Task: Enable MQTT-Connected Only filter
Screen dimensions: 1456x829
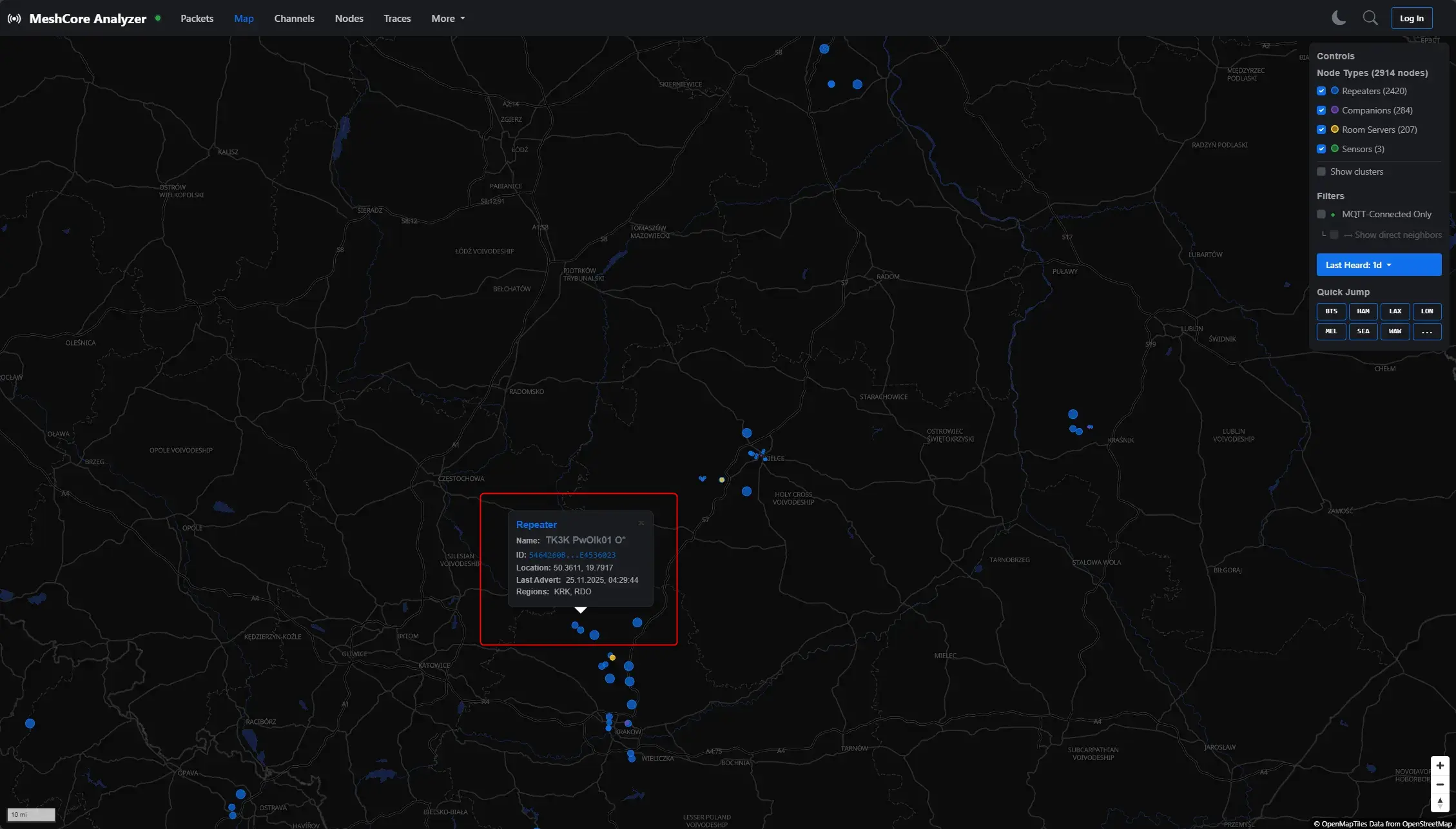Action: [x=1321, y=214]
